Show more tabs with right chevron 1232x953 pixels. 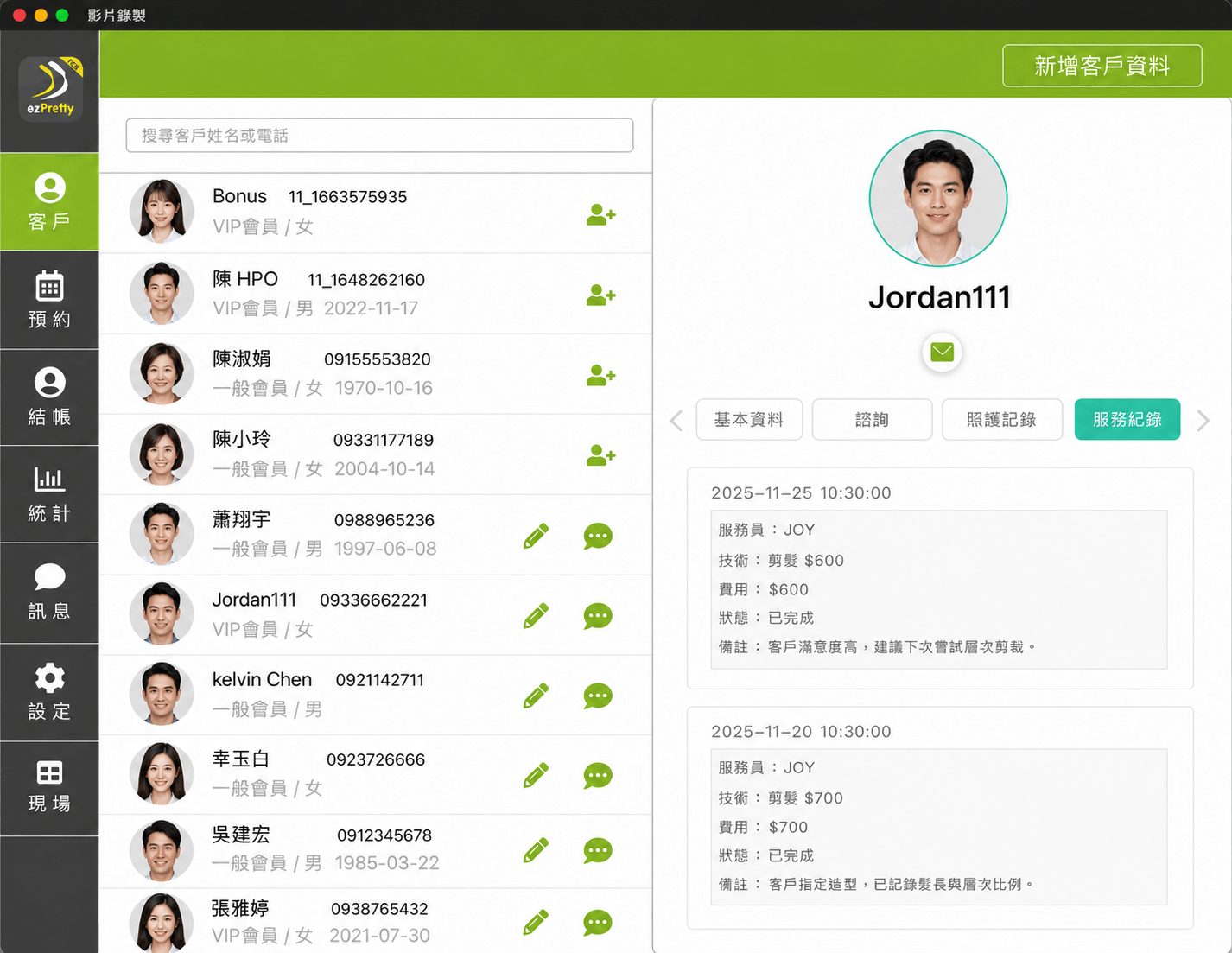(1203, 421)
